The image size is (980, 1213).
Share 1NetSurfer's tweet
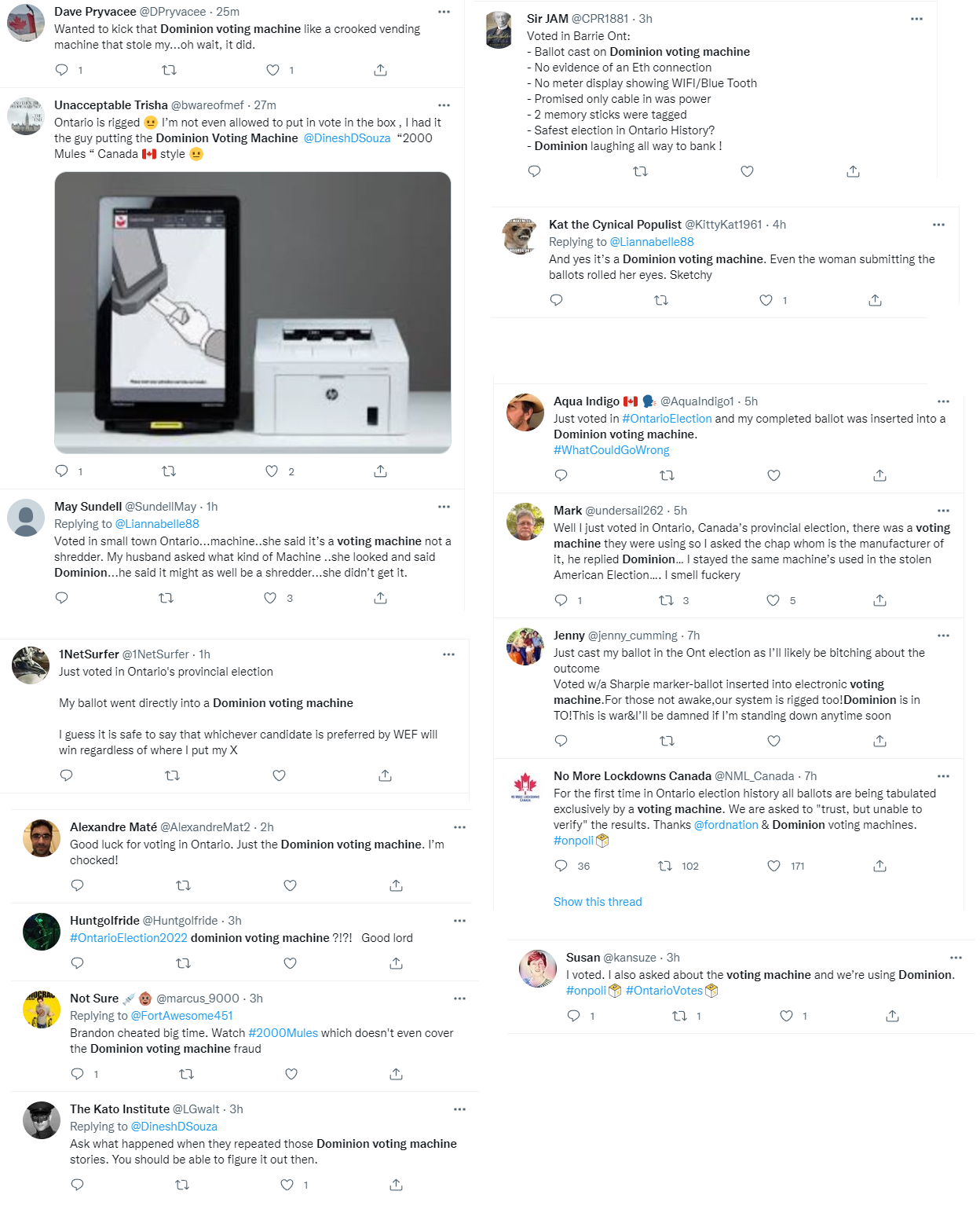coord(385,775)
